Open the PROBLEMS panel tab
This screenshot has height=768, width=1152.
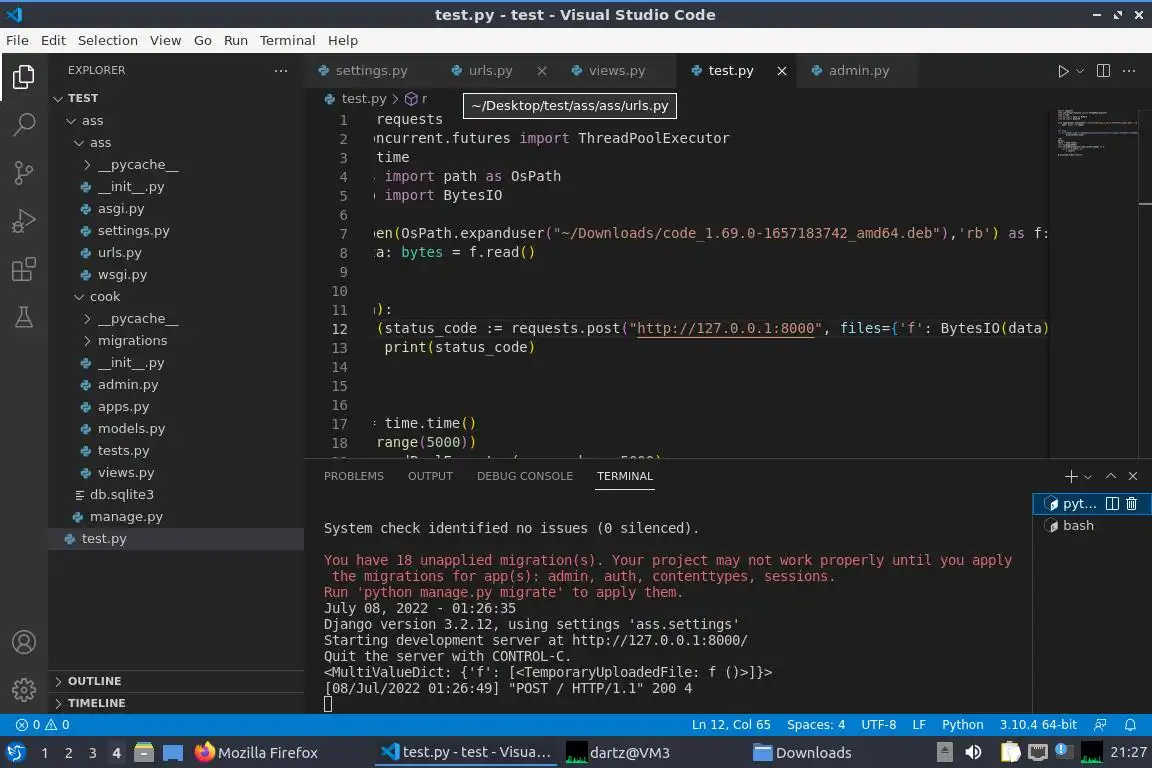(353, 476)
